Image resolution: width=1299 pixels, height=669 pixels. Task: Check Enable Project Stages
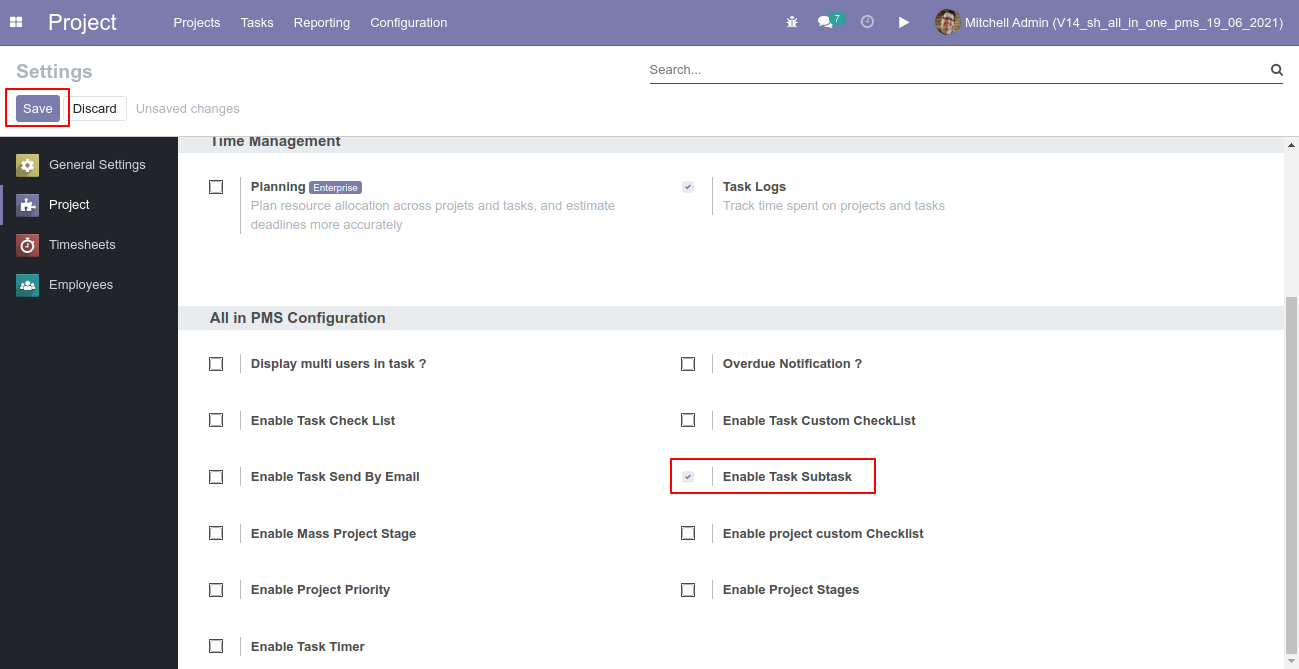tap(688, 590)
